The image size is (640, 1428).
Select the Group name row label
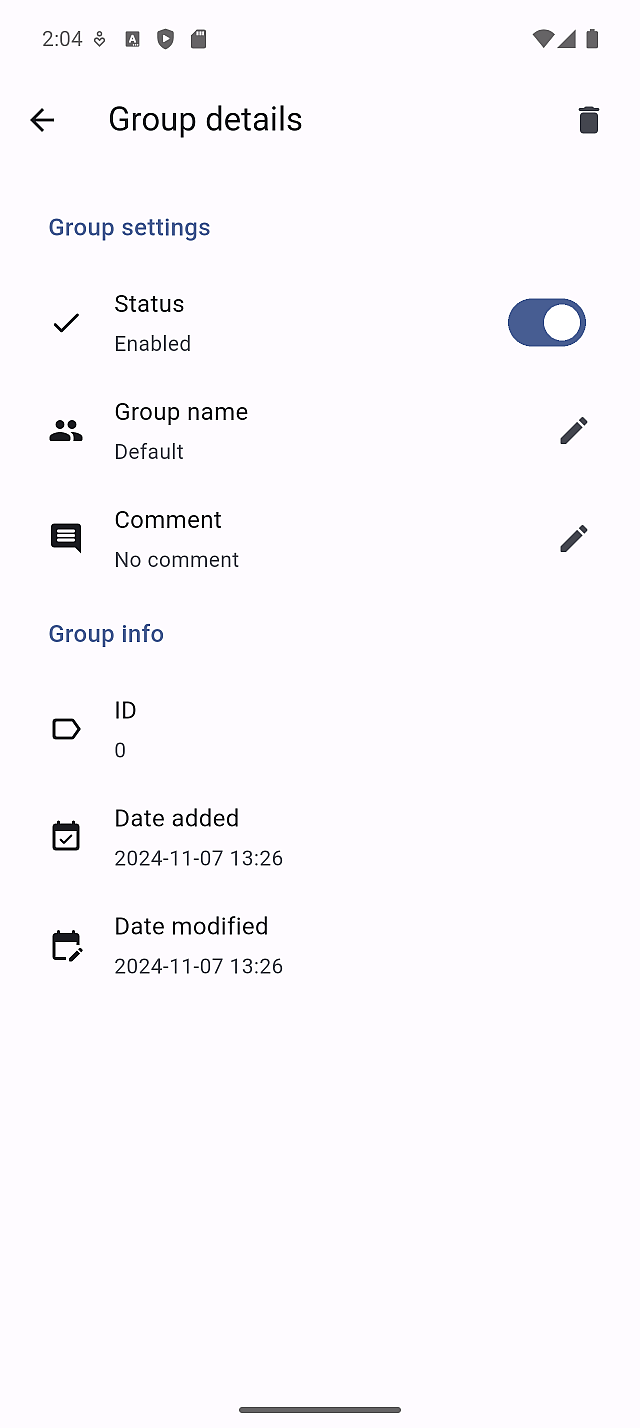pos(181,412)
